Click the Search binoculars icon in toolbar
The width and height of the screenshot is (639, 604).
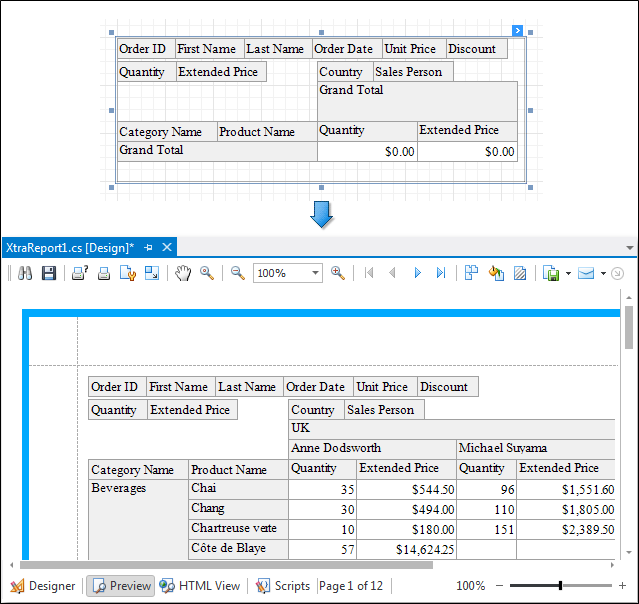[25, 273]
